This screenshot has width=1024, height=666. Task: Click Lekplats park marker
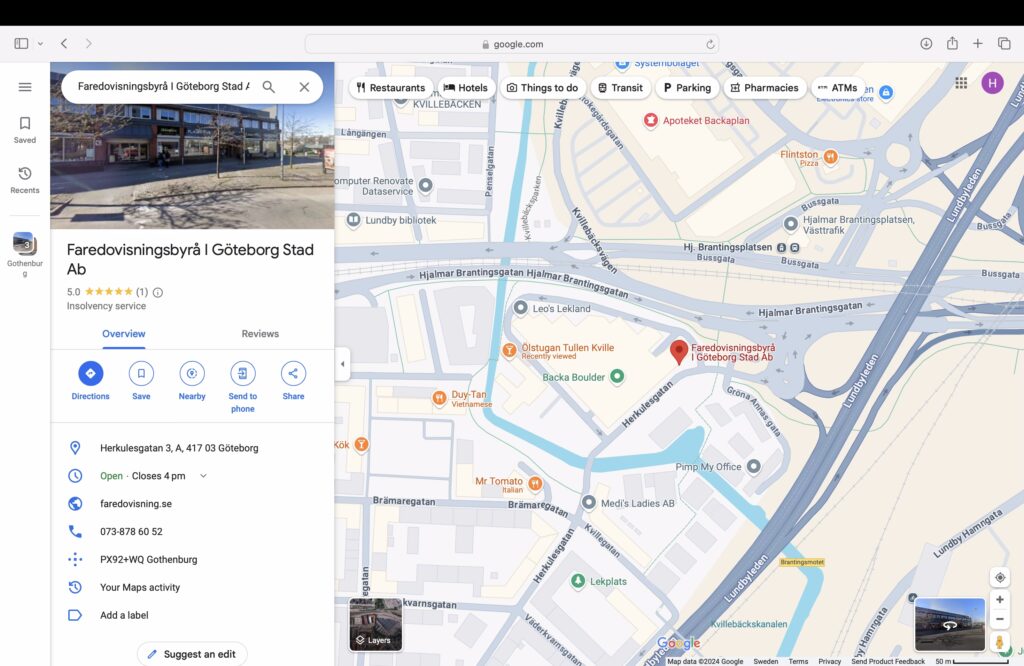coord(578,580)
